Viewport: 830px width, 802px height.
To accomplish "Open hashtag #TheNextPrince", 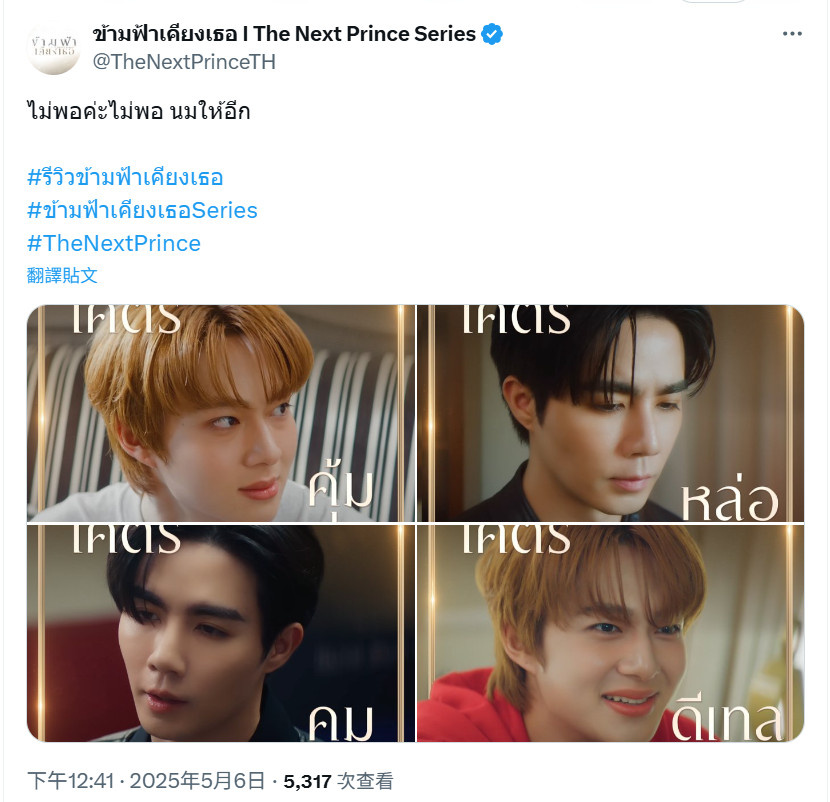I will [114, 244].
